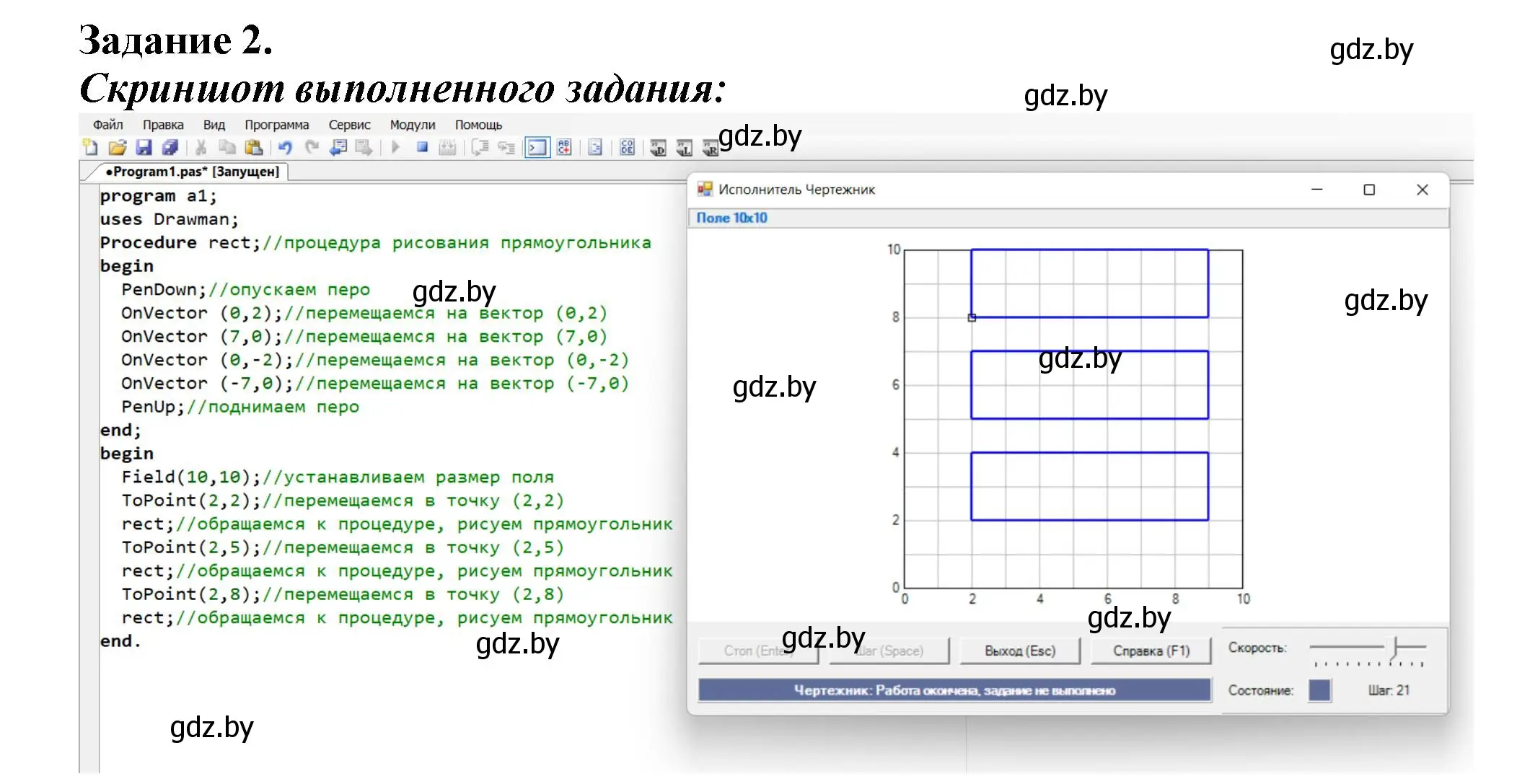The width and height of the screenshot is (1517, 784).
Task: Click the Исполнитель Чертежник window icon
Action: 705,190
